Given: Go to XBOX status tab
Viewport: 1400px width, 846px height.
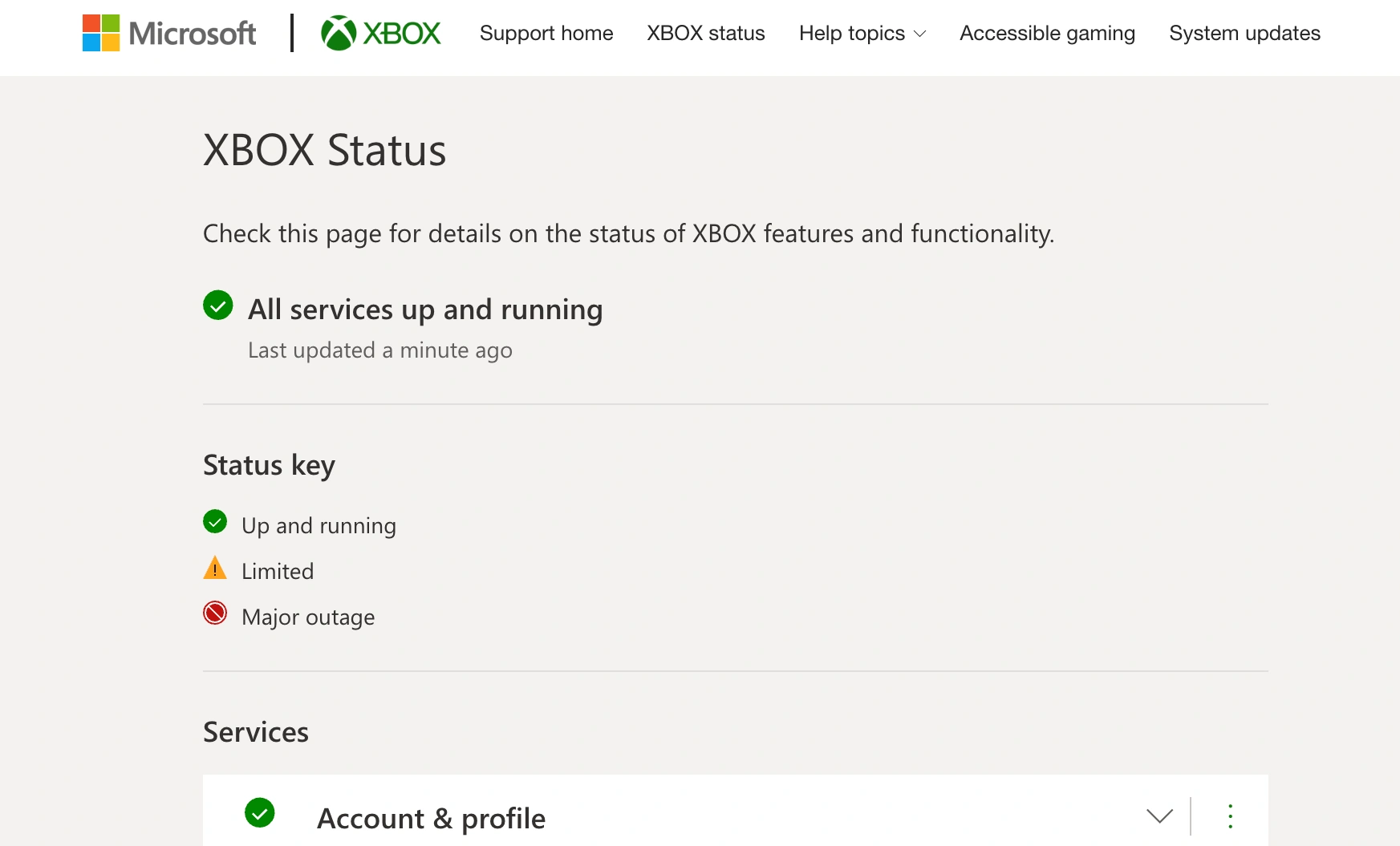Looking at the screenshot, I should [706, 33].
